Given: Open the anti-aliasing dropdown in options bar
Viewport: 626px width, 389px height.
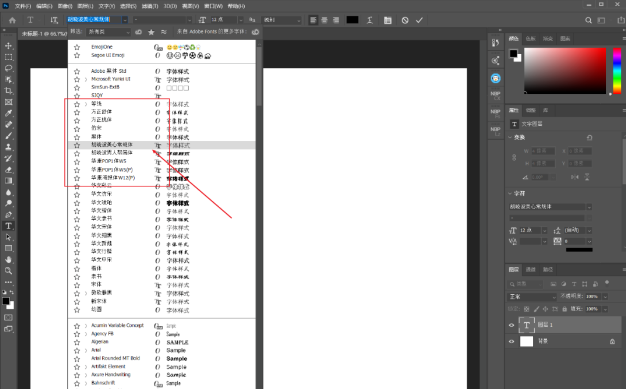Looking at the screenshot, I should point(281,20).
